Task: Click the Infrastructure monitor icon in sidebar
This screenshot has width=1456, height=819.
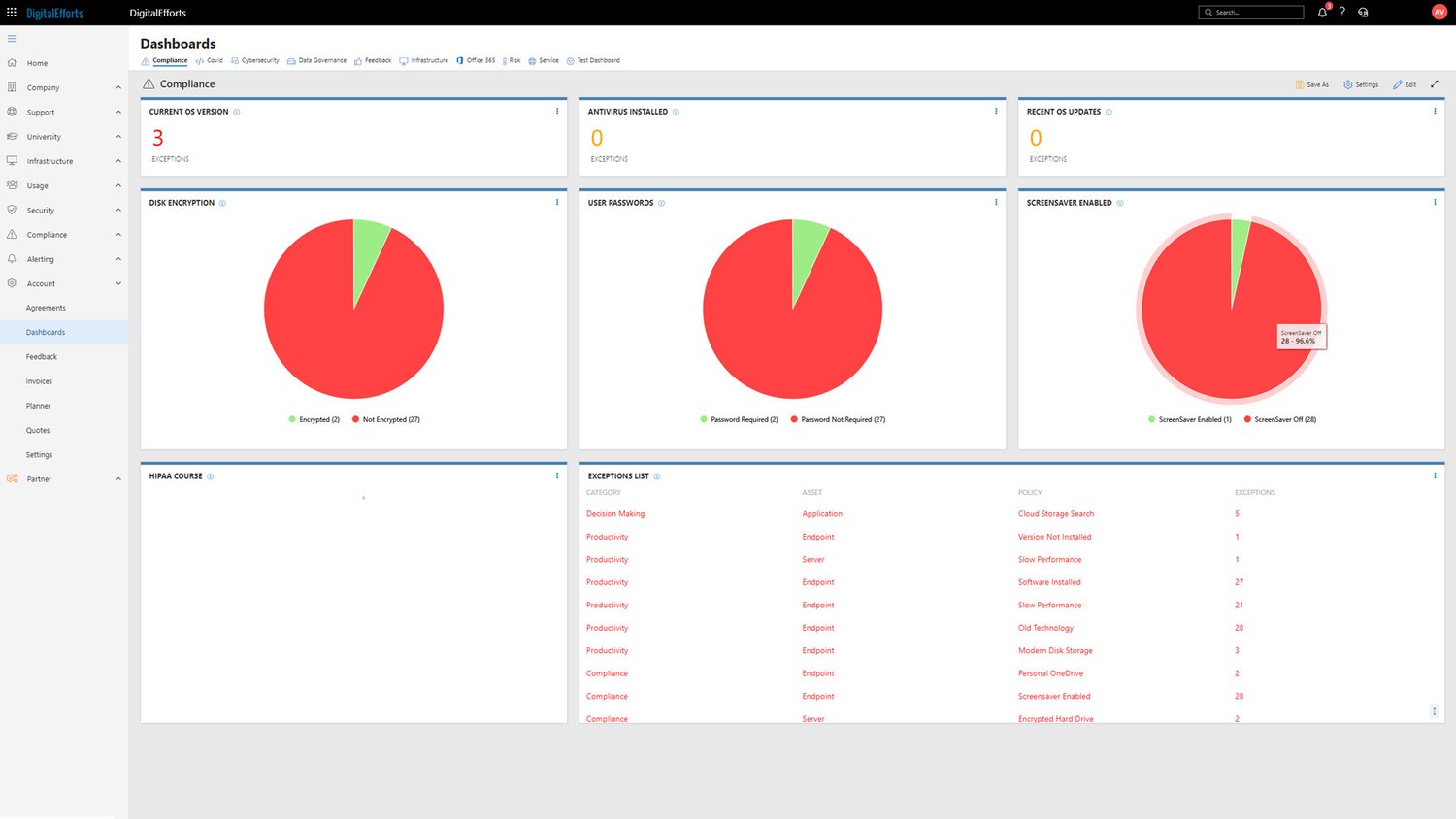Action: 11,161
